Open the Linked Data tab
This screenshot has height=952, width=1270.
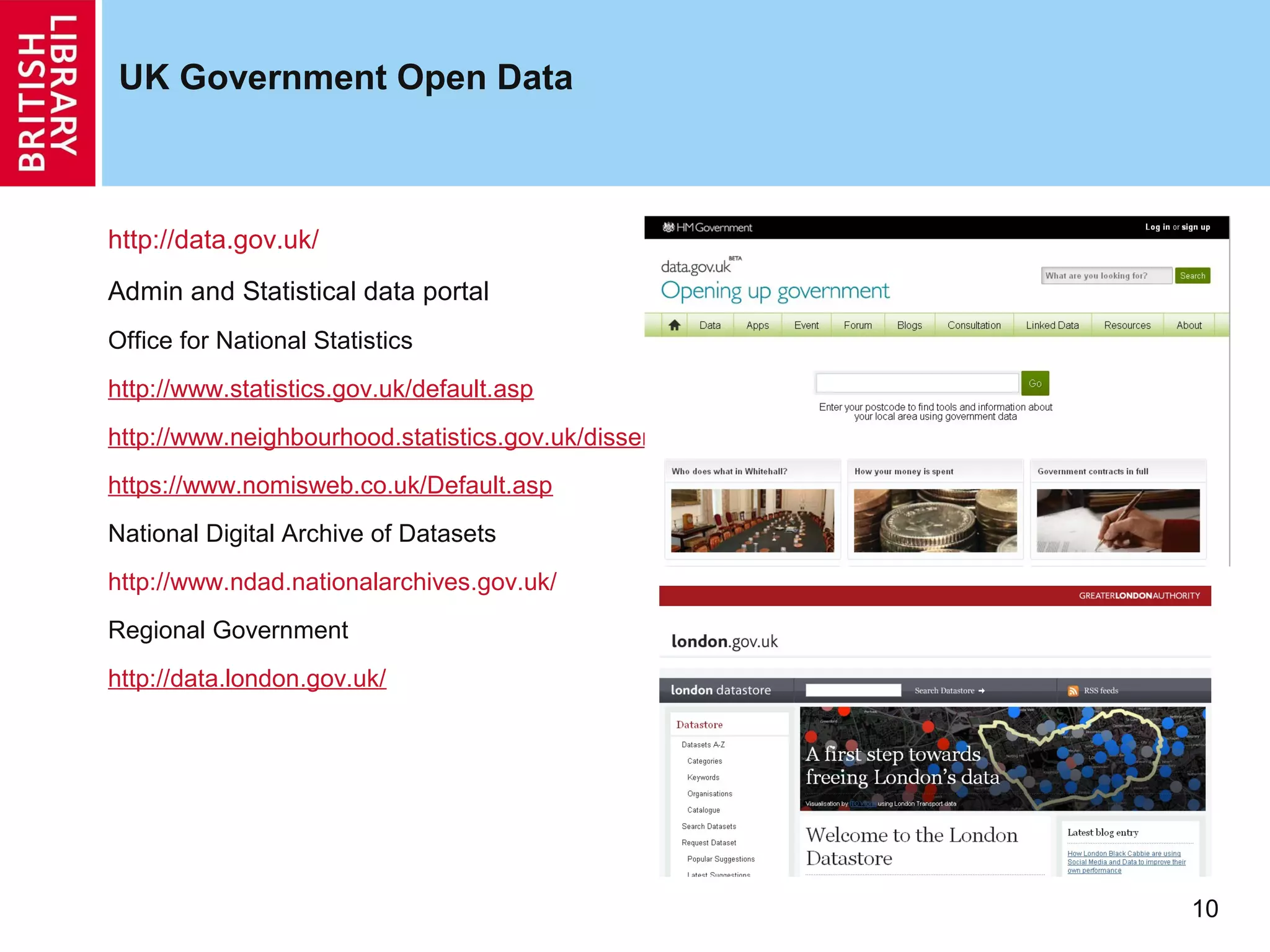(x=1052, y=325)
